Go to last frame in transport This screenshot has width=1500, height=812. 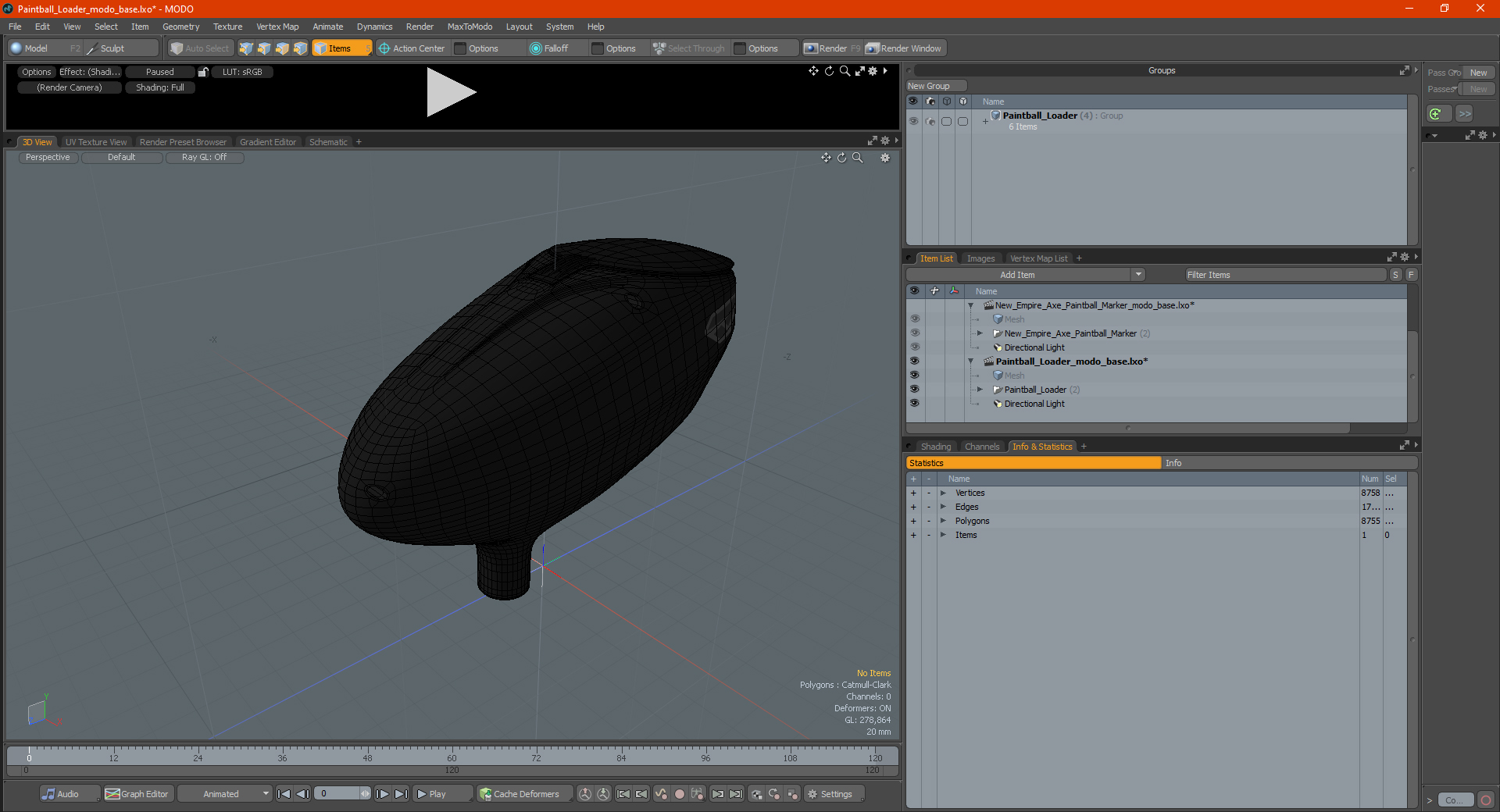401,794
